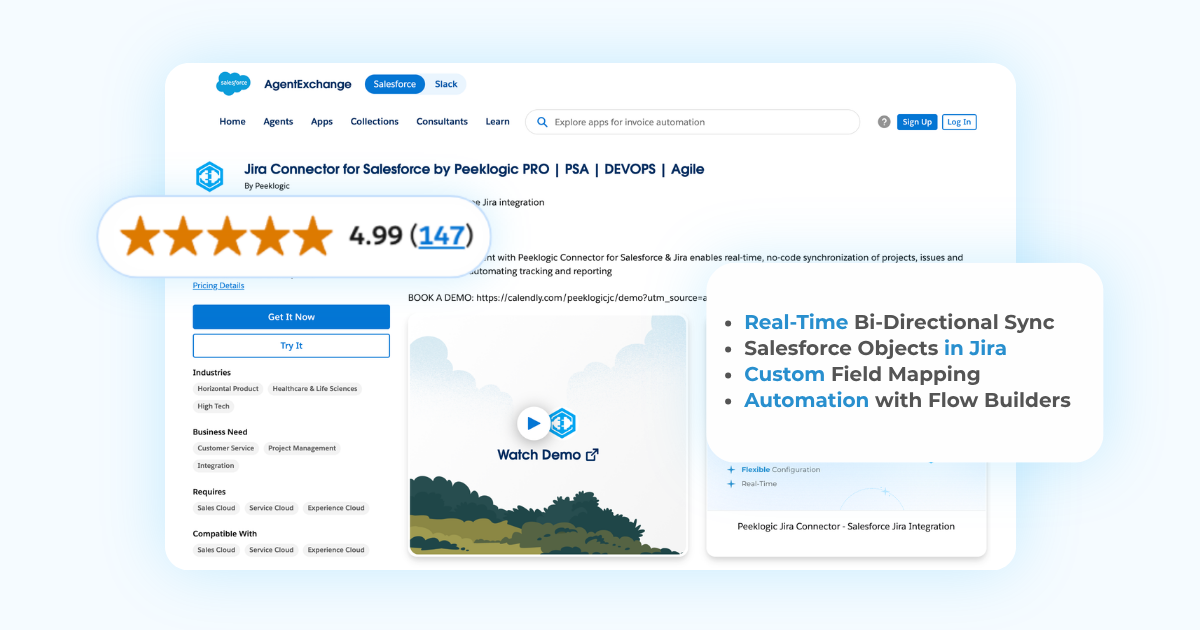This screenshot has width=1200, height=630.
Task: Select the Salesforce toggle pill
Action: pyautogui.click(x=395, y=84)
